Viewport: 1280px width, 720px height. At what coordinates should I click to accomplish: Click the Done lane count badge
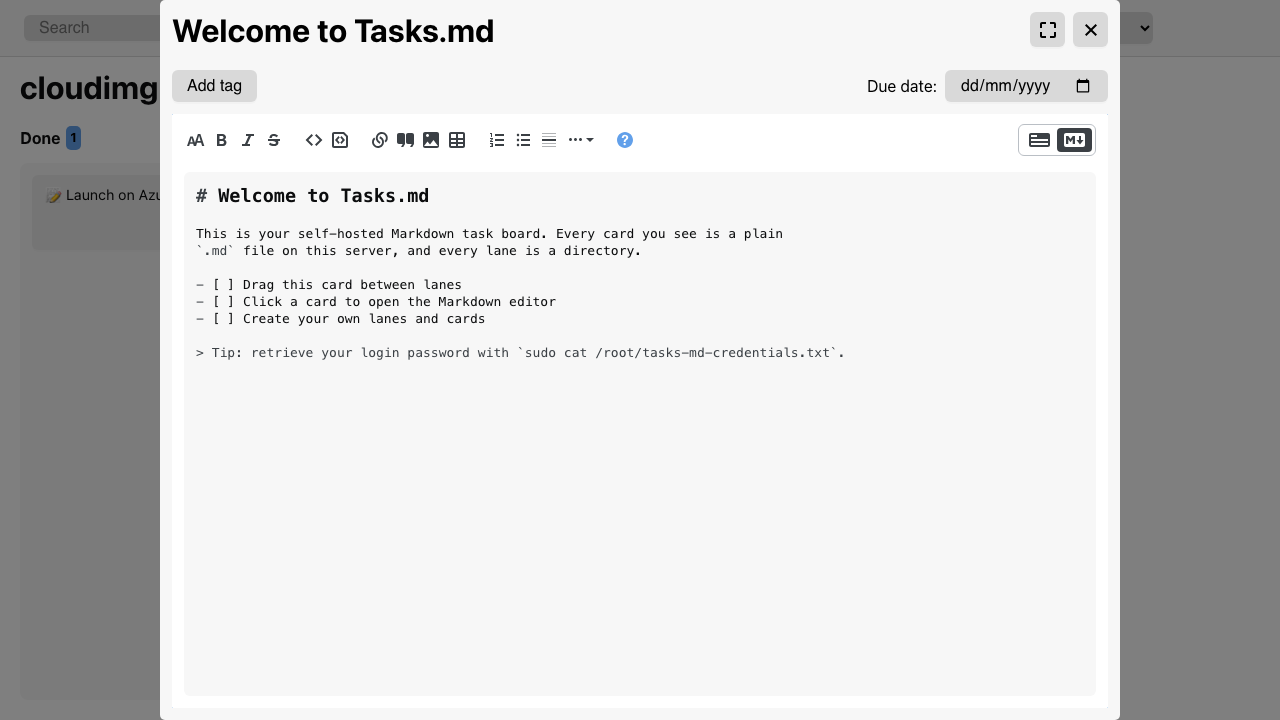(x=73, y=138)
